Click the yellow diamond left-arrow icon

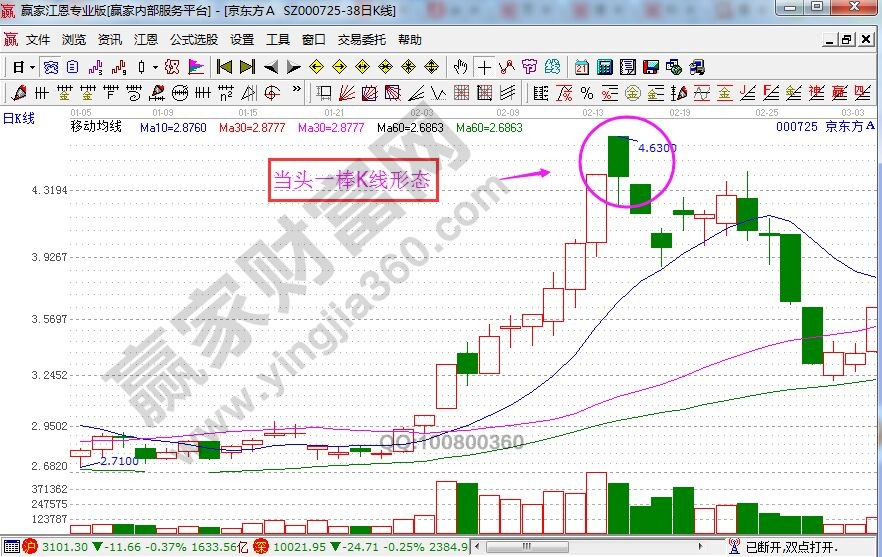[316, 67]
